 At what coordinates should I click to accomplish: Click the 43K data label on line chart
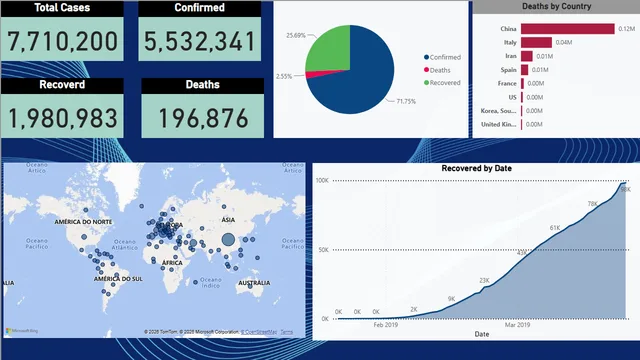click(522, 253)
